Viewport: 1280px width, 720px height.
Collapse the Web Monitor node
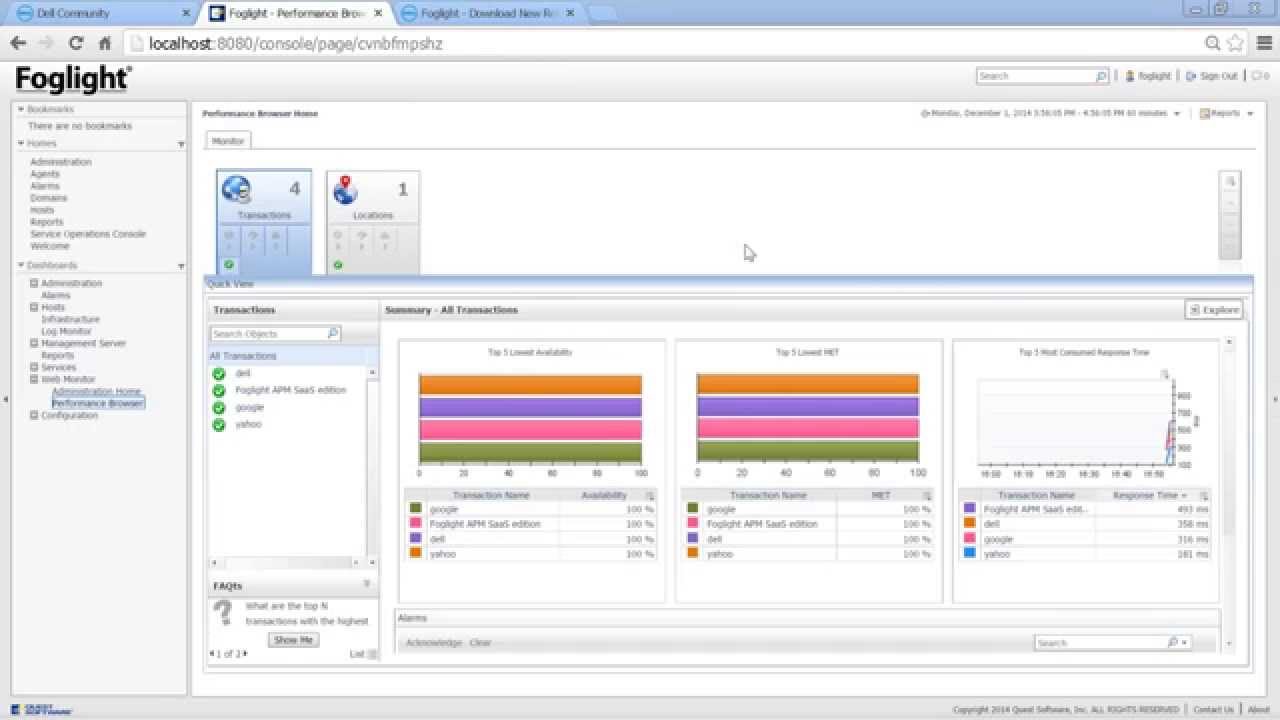[x=34, y=380]
